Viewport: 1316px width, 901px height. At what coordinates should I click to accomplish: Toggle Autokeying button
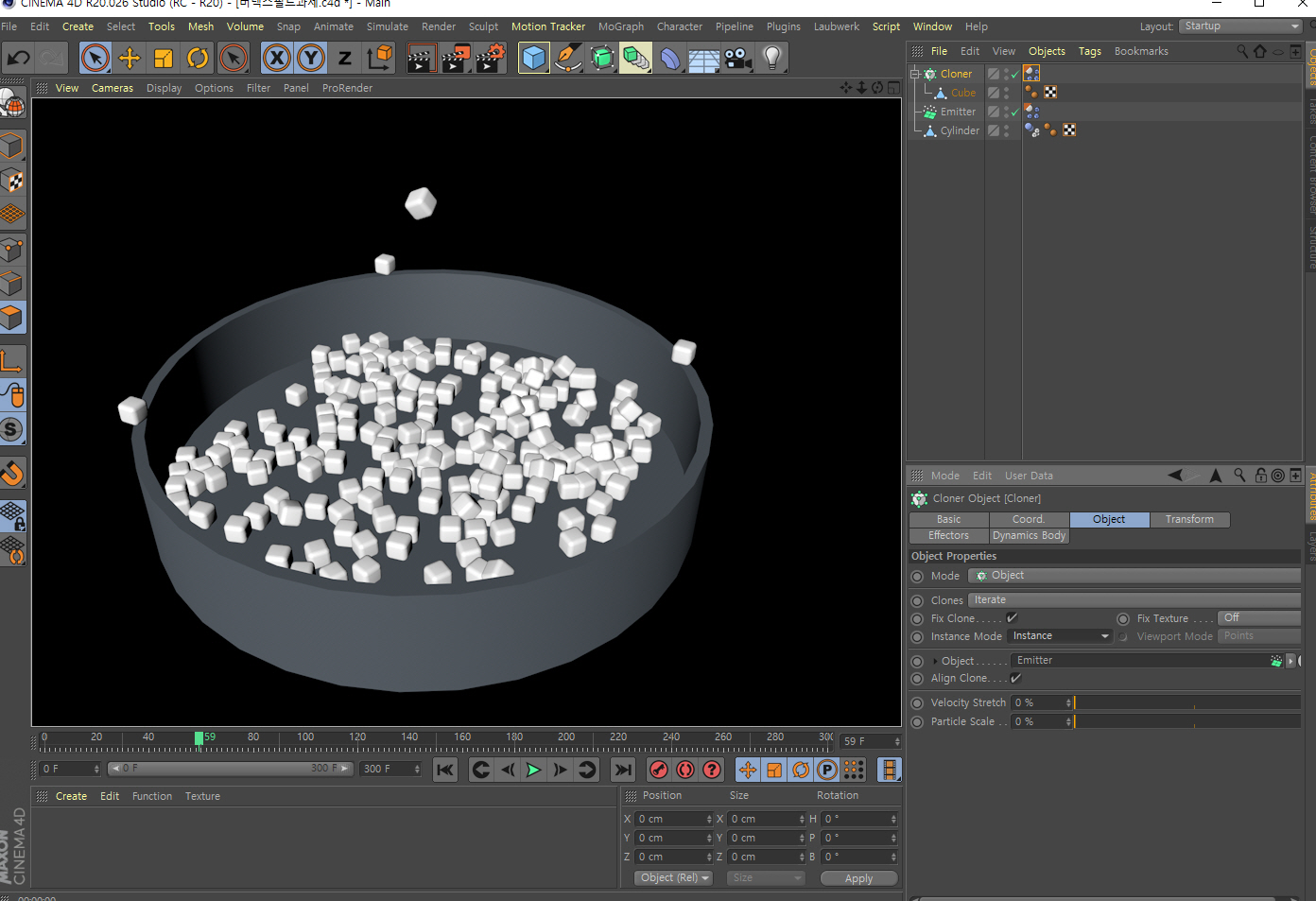tap(685, 770)
